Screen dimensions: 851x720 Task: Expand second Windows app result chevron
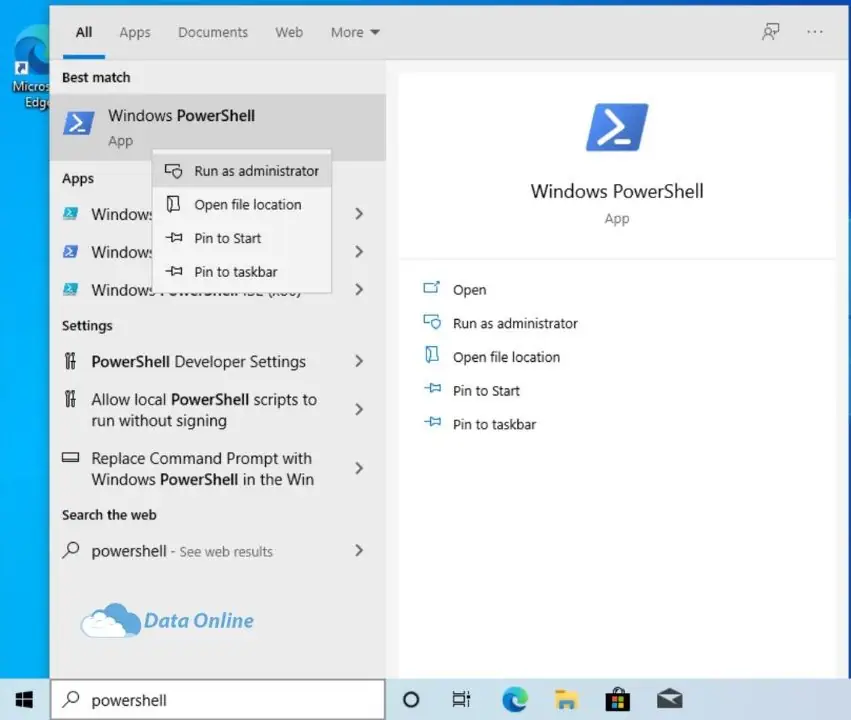tap(359, 252)
